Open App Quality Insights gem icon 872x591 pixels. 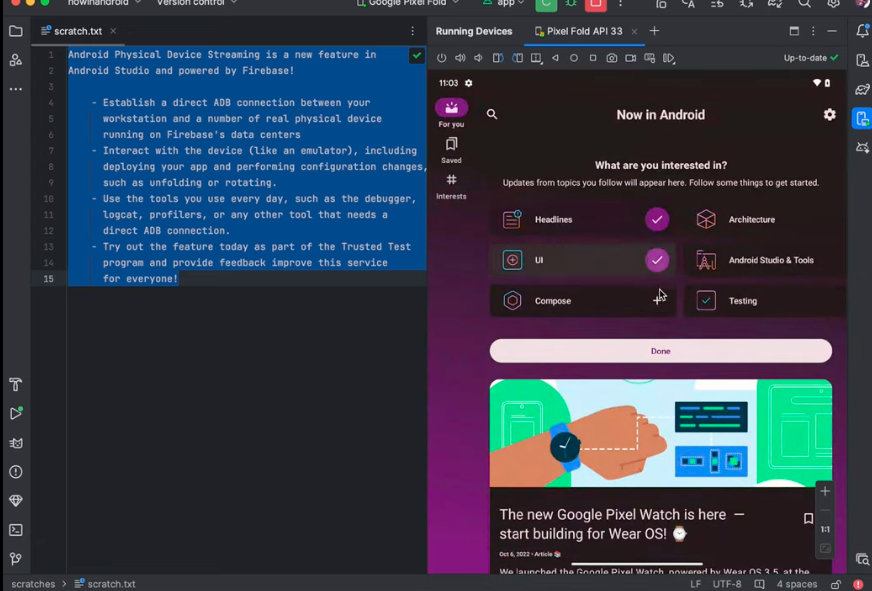coord(16,500)
